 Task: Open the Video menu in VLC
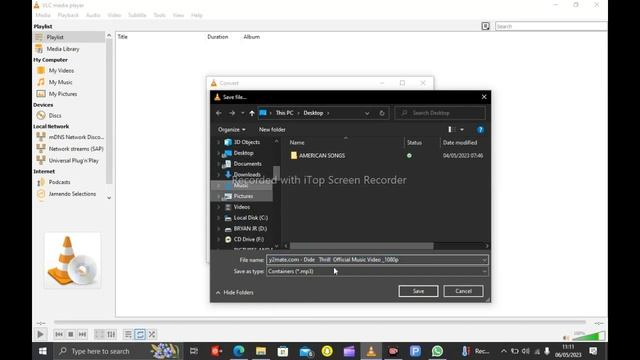pos(114,15)
